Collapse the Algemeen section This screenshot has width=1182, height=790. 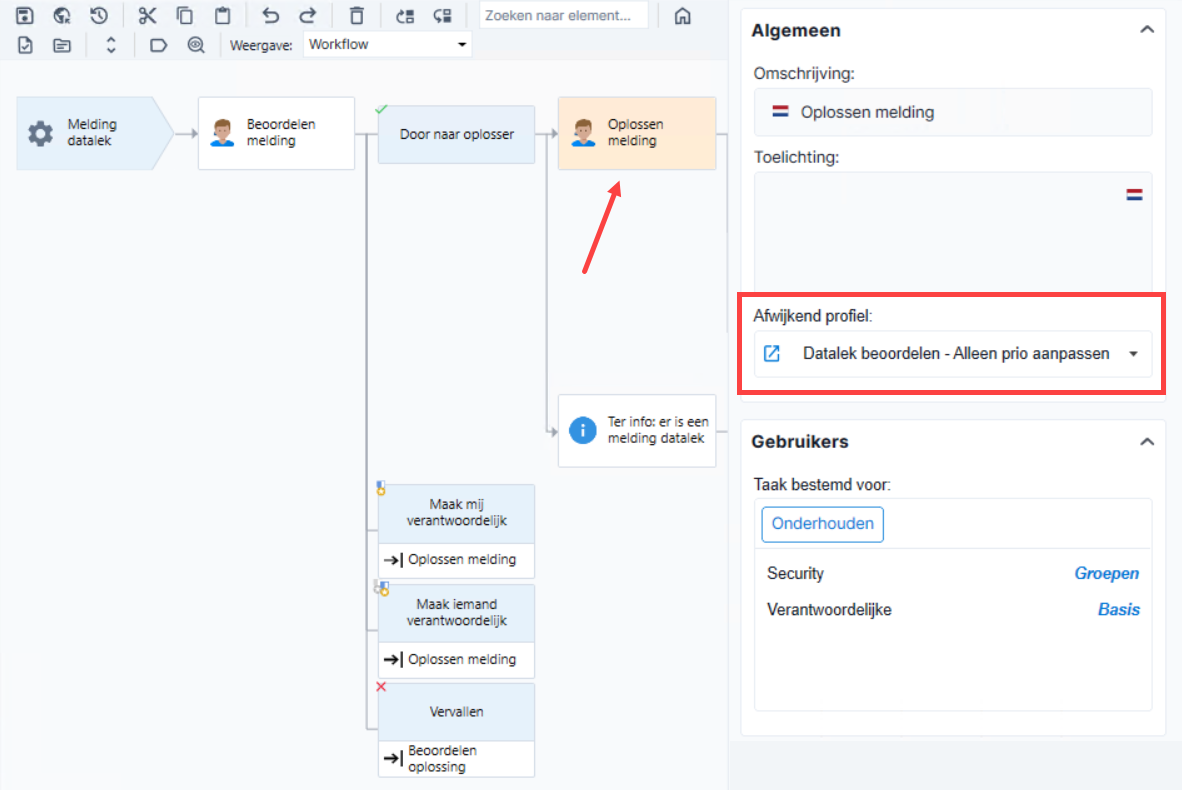click(x=1147, y=30)
